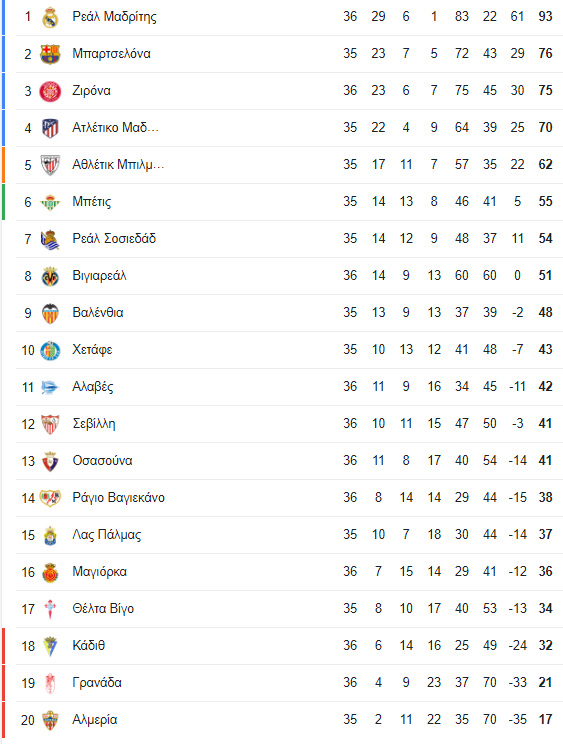Open the Λας Πάλμας team link
Image resolution: width=563 pixels, height=744 pixels.
pyautogui.click(x=107, y=534)
